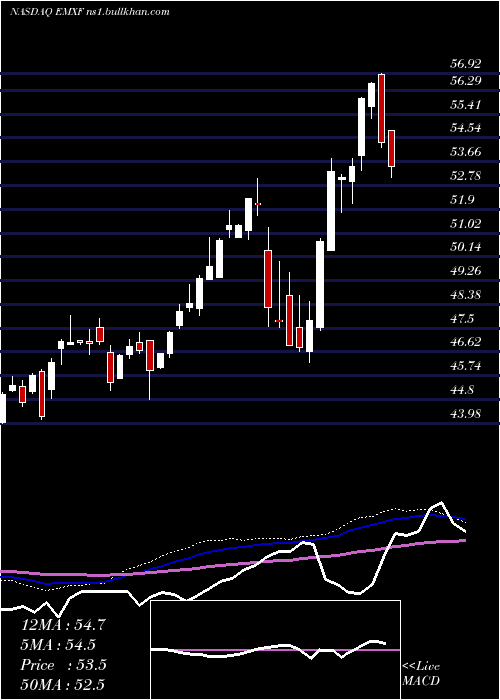Click the 49.26 price label
Image resolution: width=500 pixels, height=700 pixels.
[x=466, y=271]
